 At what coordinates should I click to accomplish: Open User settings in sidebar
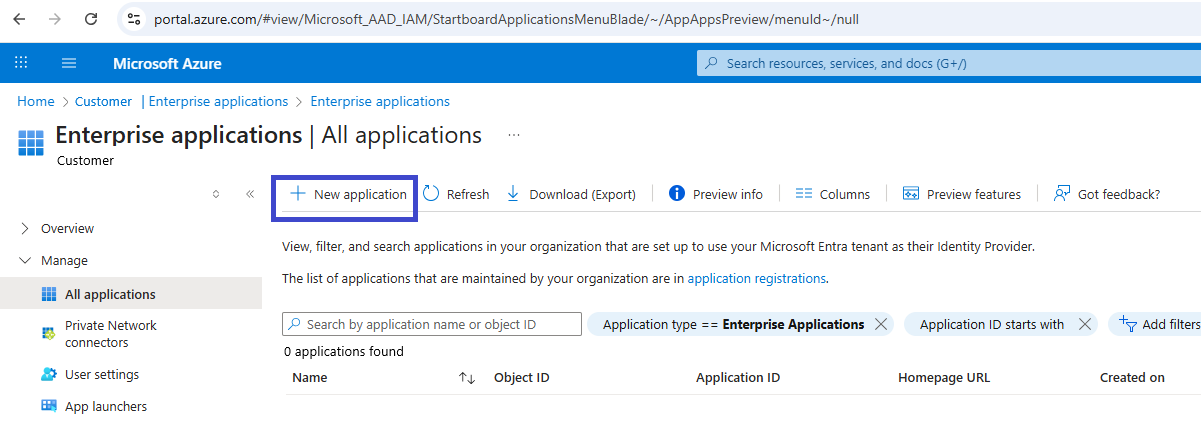(x=102, y=375)
